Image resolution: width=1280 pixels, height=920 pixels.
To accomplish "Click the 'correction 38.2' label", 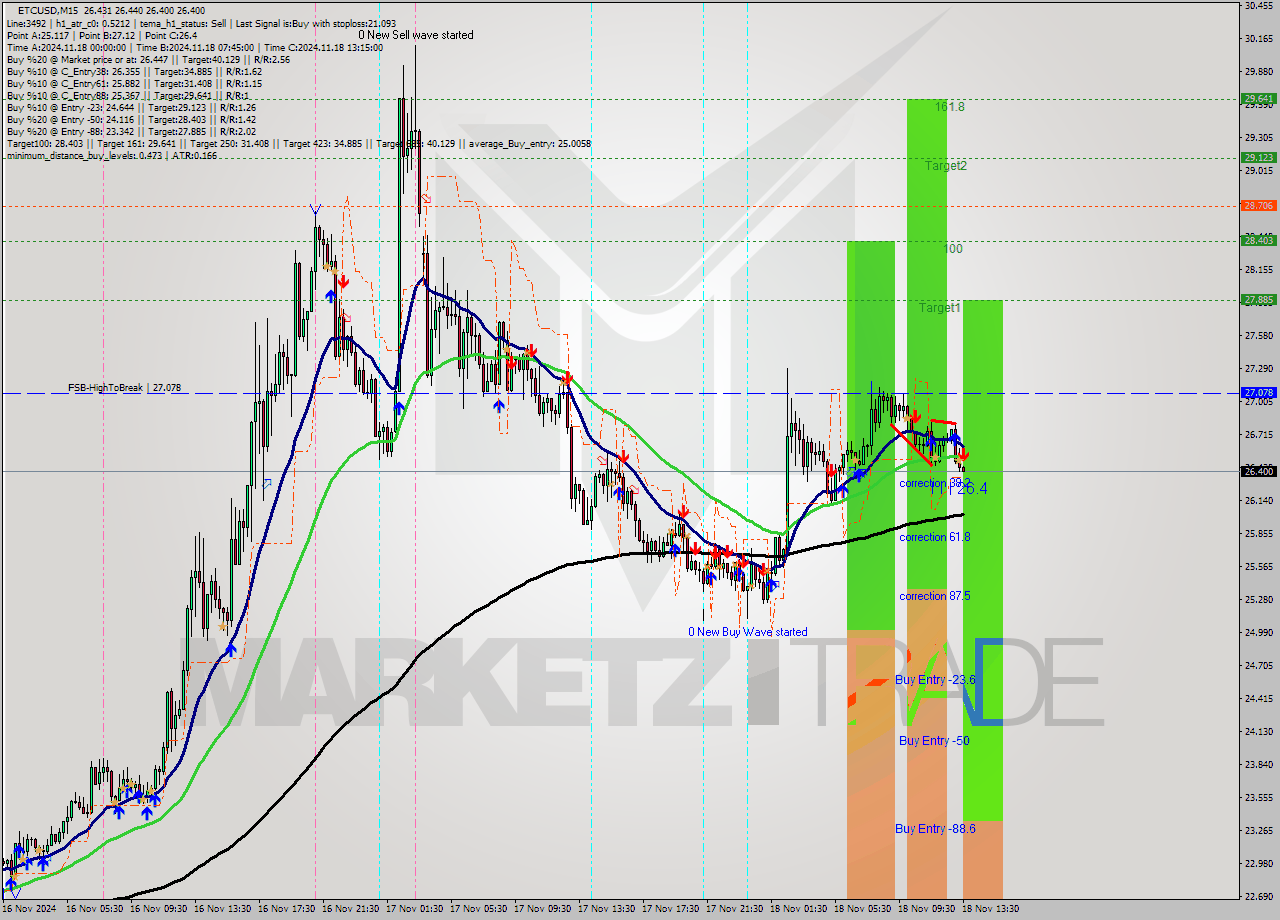I will (935, 483).
